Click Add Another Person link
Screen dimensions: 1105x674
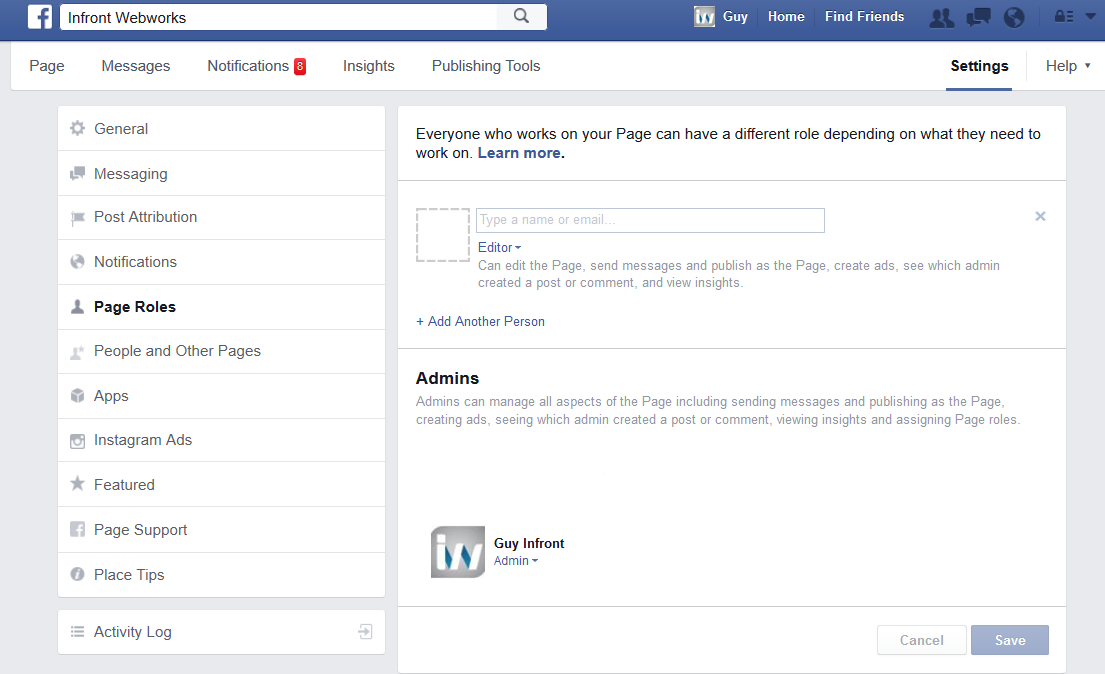click(481, 321)
